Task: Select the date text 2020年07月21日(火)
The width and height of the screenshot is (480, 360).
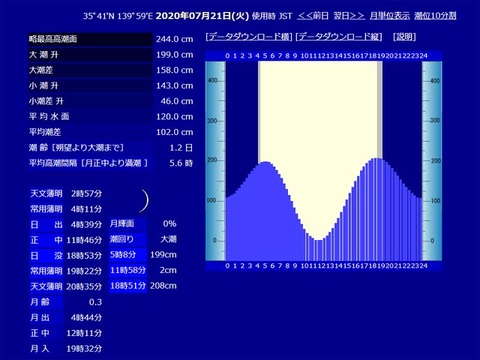Action: [x=202, y=16]
